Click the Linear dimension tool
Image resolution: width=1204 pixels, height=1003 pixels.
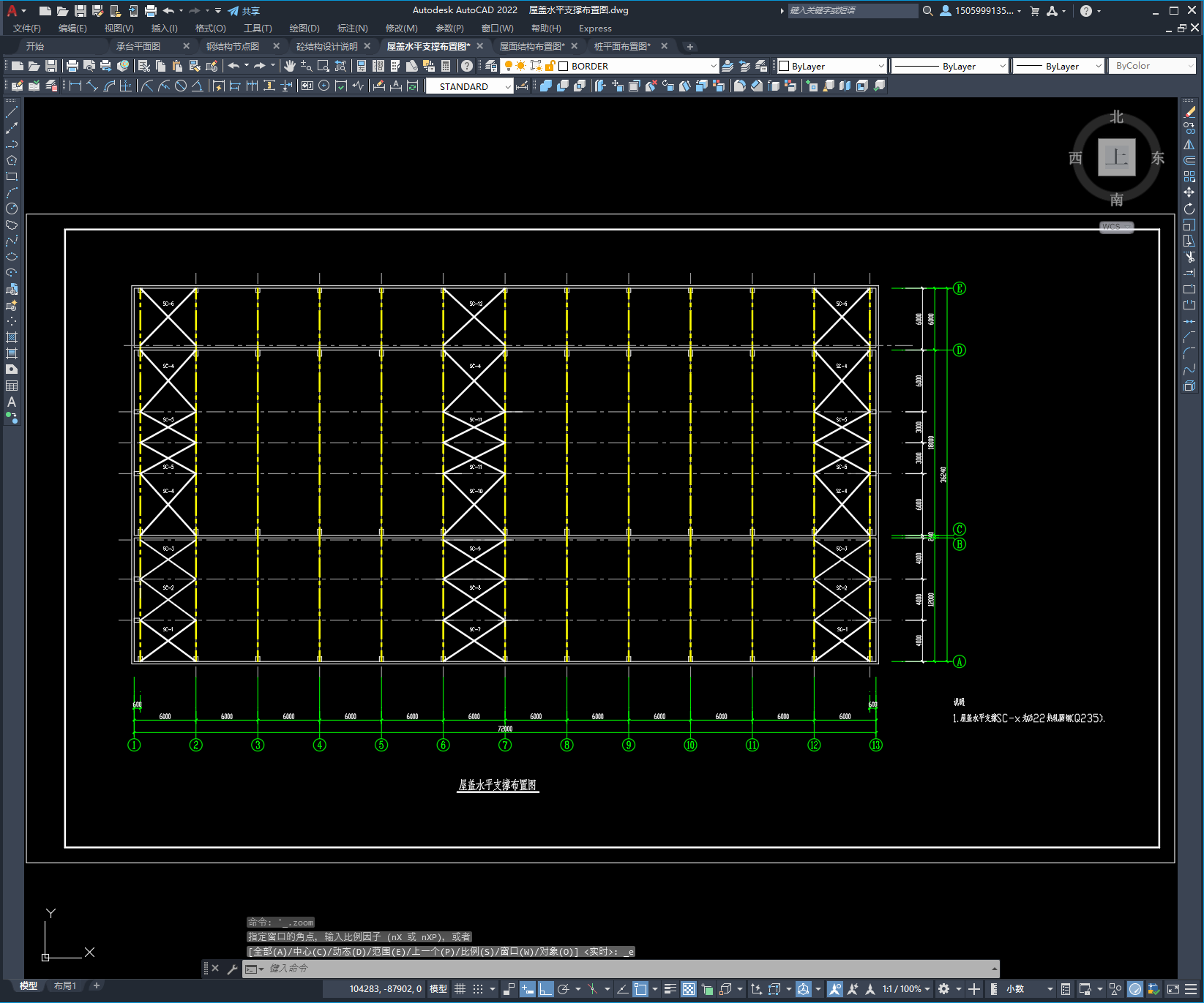(75, 86)
